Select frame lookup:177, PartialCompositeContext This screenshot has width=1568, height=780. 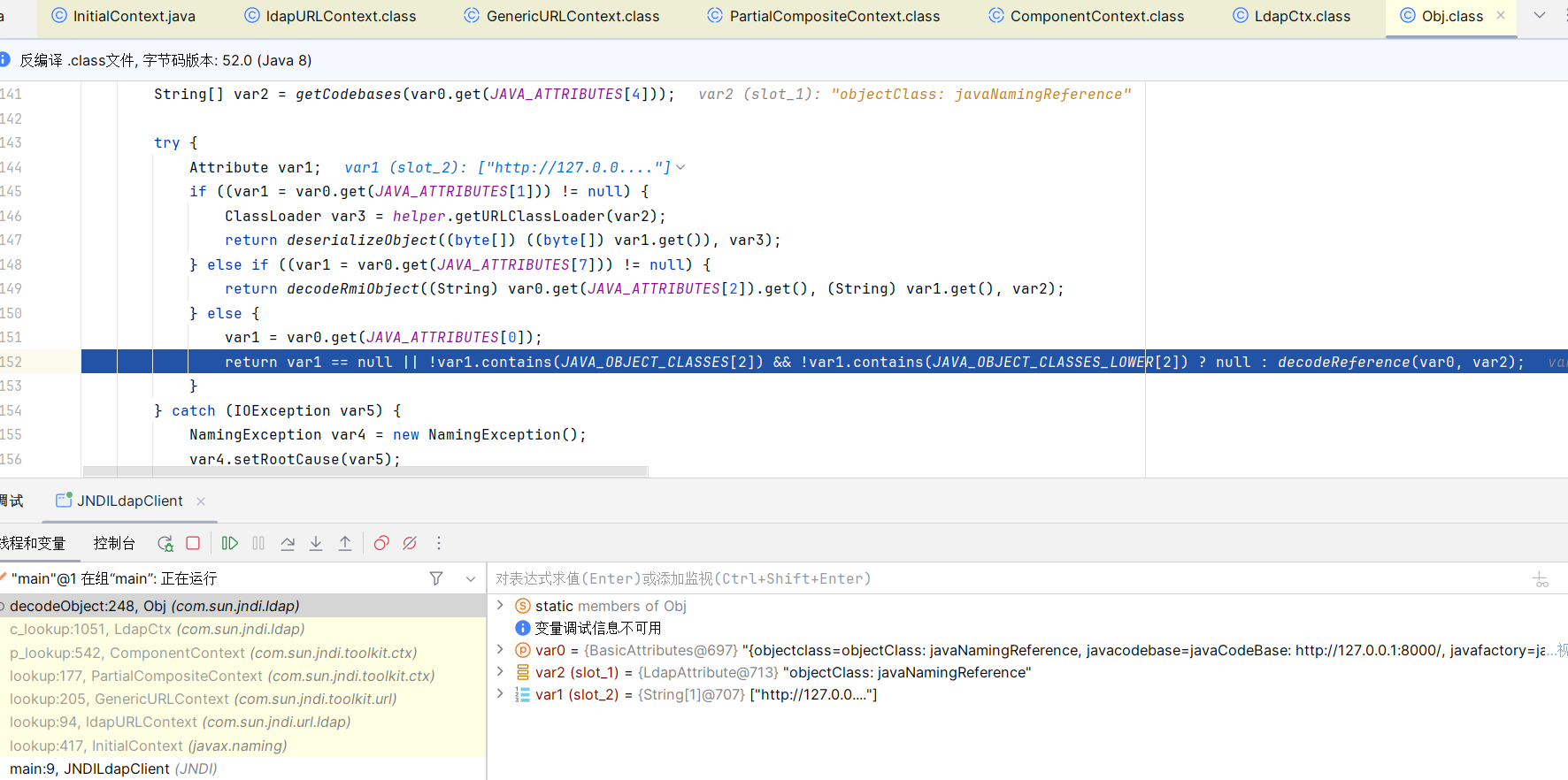pyautogui.click(x=242, y=676)
